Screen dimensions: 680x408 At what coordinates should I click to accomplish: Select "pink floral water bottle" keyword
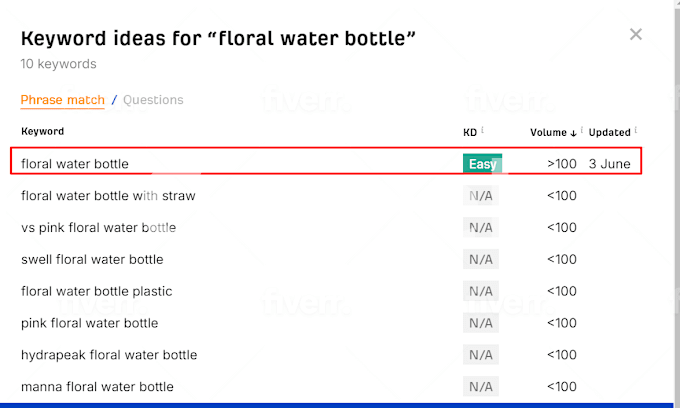(x=90, y=324)
